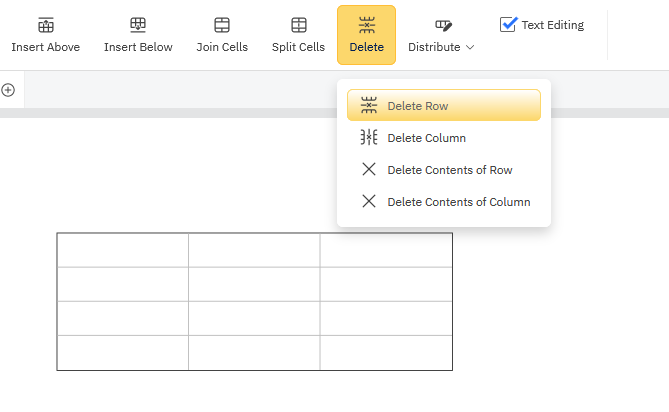Select the bottom-right table cell
Image resolution: width=669 pixels, height=412 pixels.
[x=386, y=353]
